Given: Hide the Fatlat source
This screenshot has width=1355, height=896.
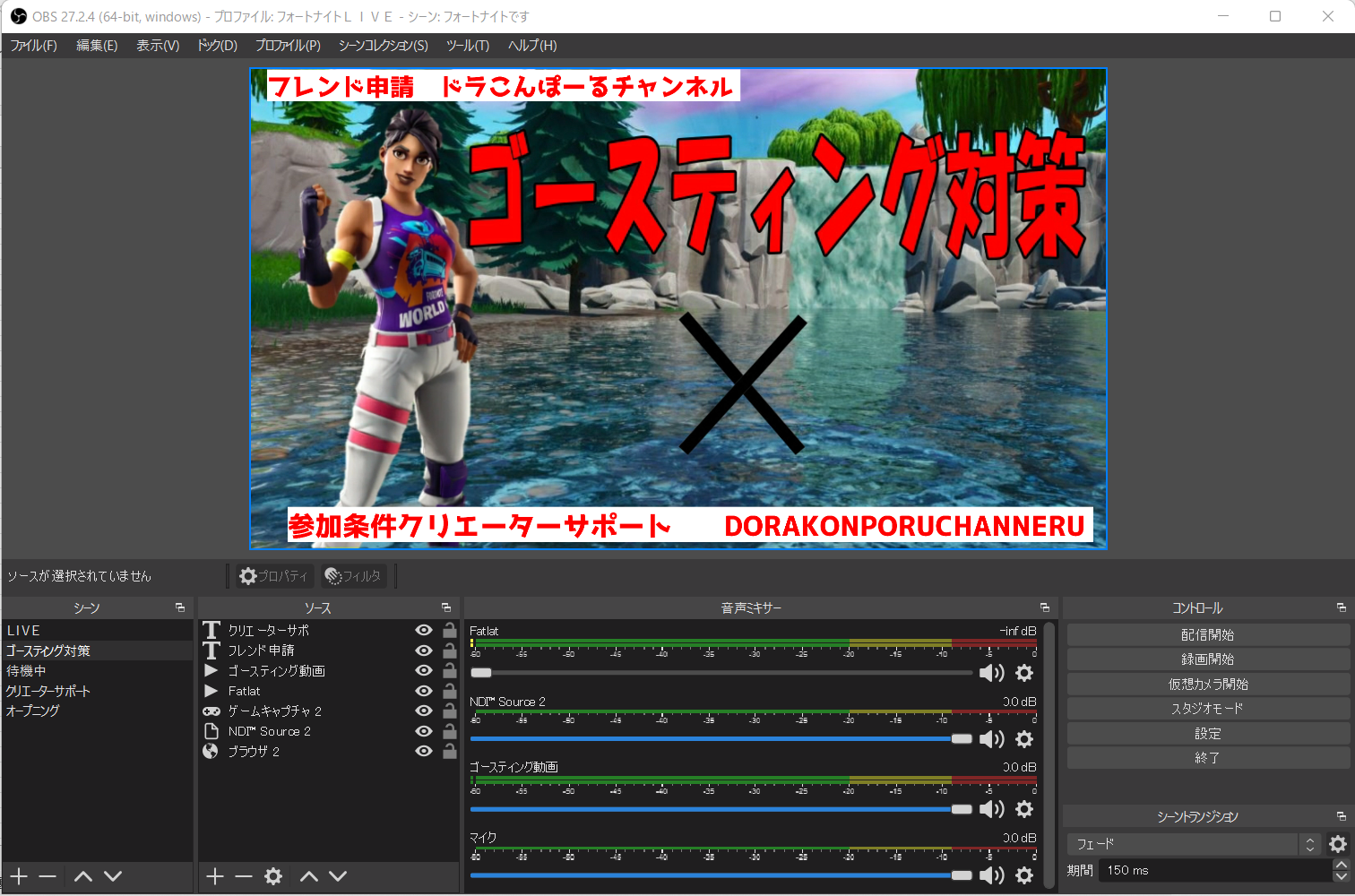Looking at the screenshot, I should [x=424, y=691].
